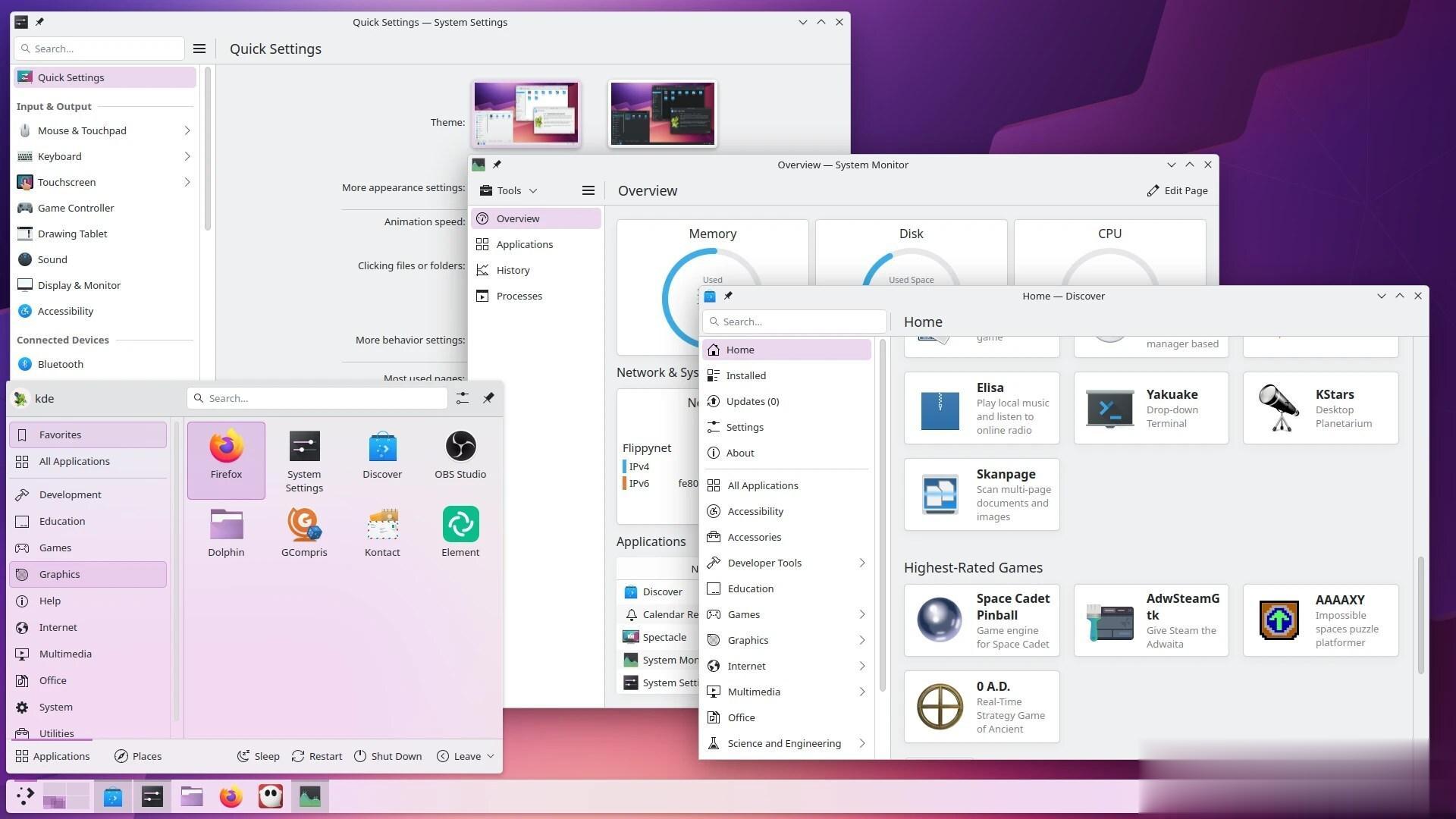
Task: Open the hamburger menu in System Monitor
Action: coord(588,191)
